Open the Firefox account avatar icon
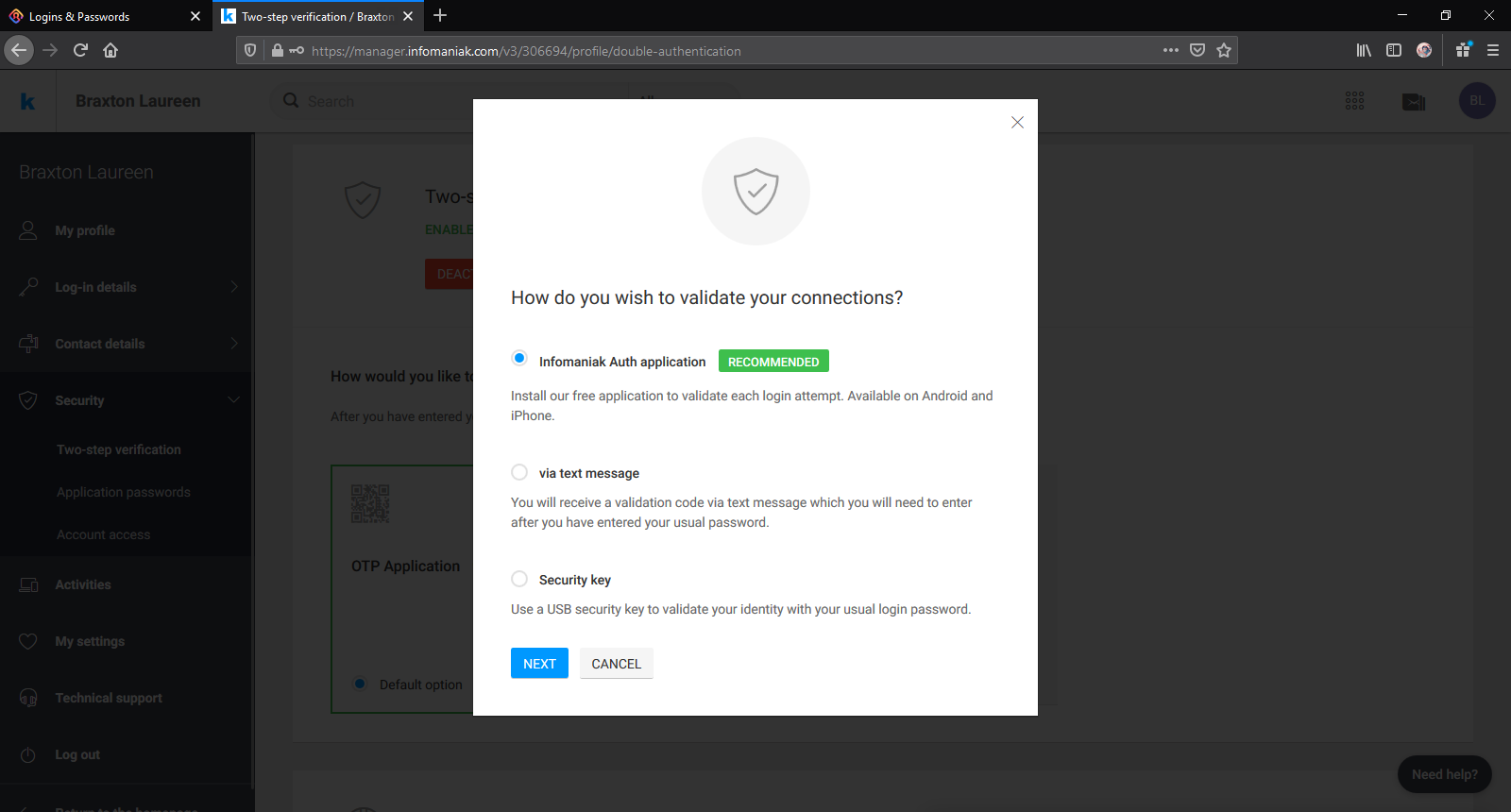 point(1424,50)
